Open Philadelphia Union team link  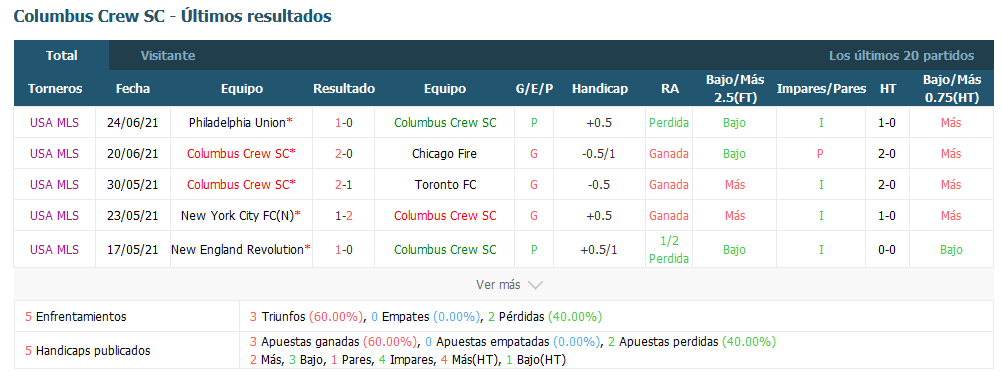click(x=237, y=123)
